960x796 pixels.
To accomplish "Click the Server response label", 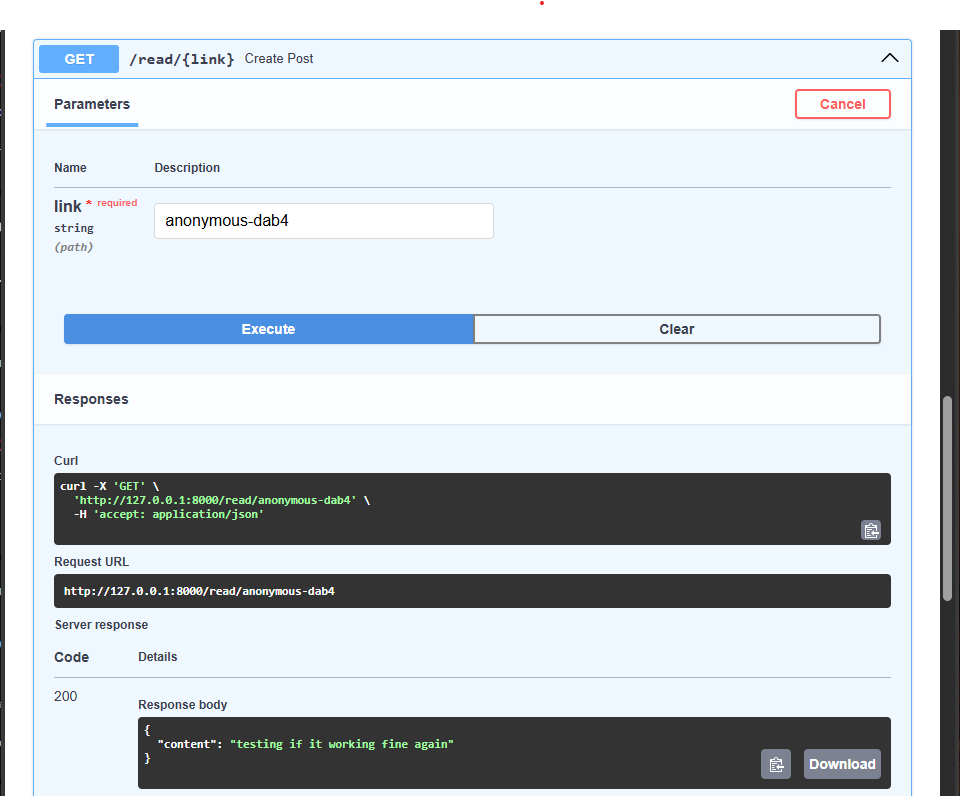I will point(101,625).
